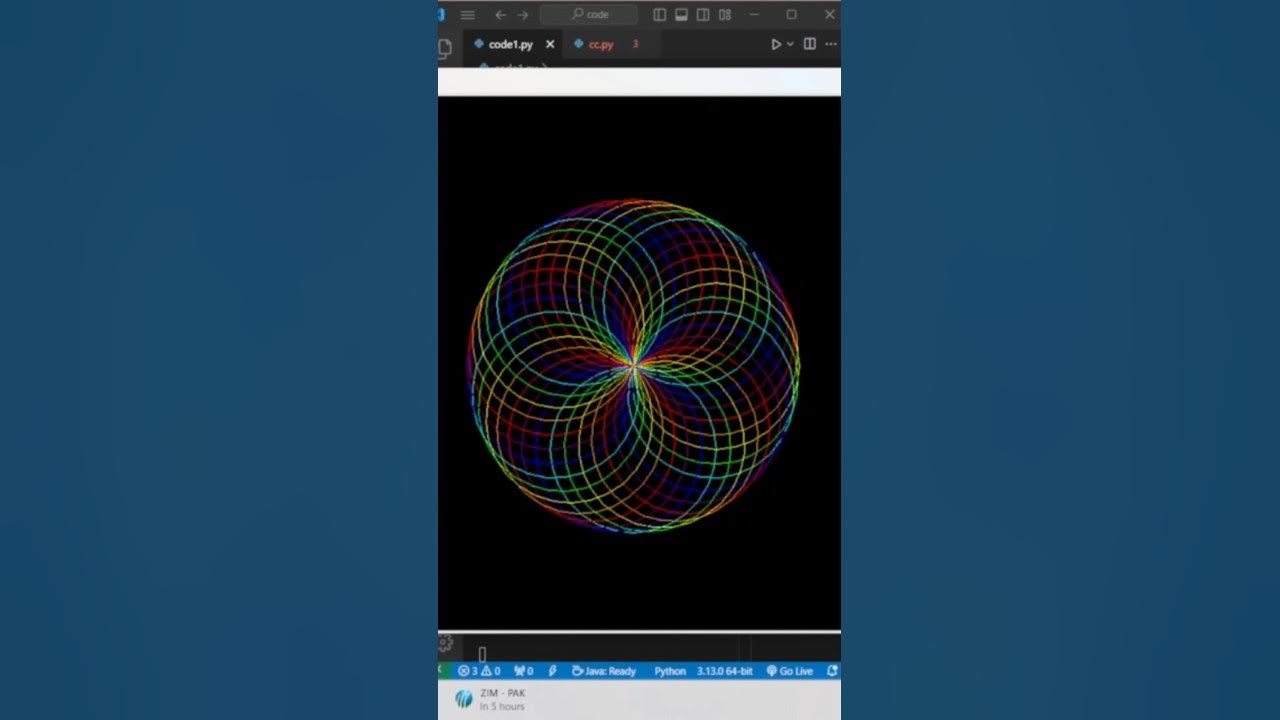Click the lightning bolt status bar icon
The width and height of the screenshot is (1280, 720).
pos(552,671)
